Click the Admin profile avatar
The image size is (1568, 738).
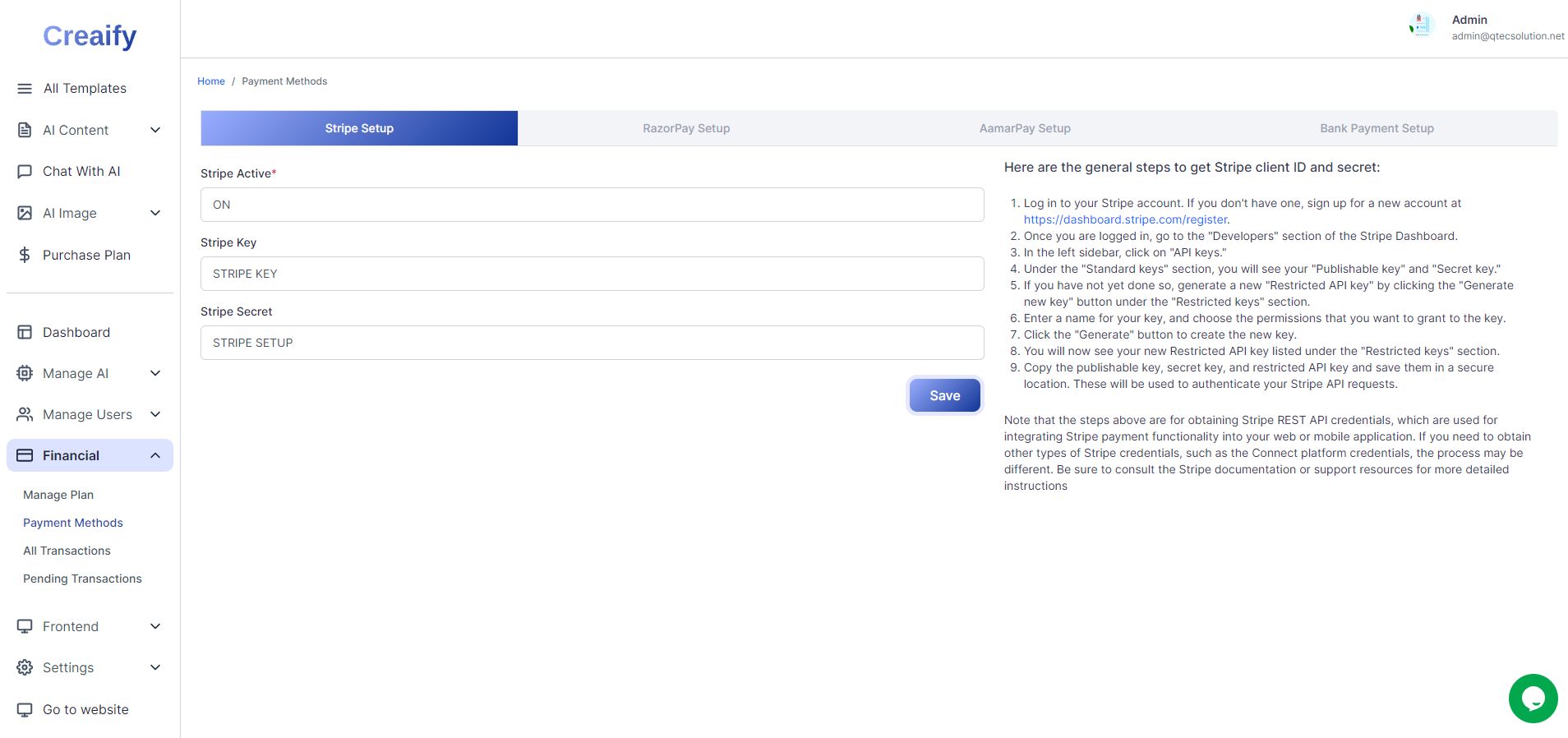[1421, 26]
